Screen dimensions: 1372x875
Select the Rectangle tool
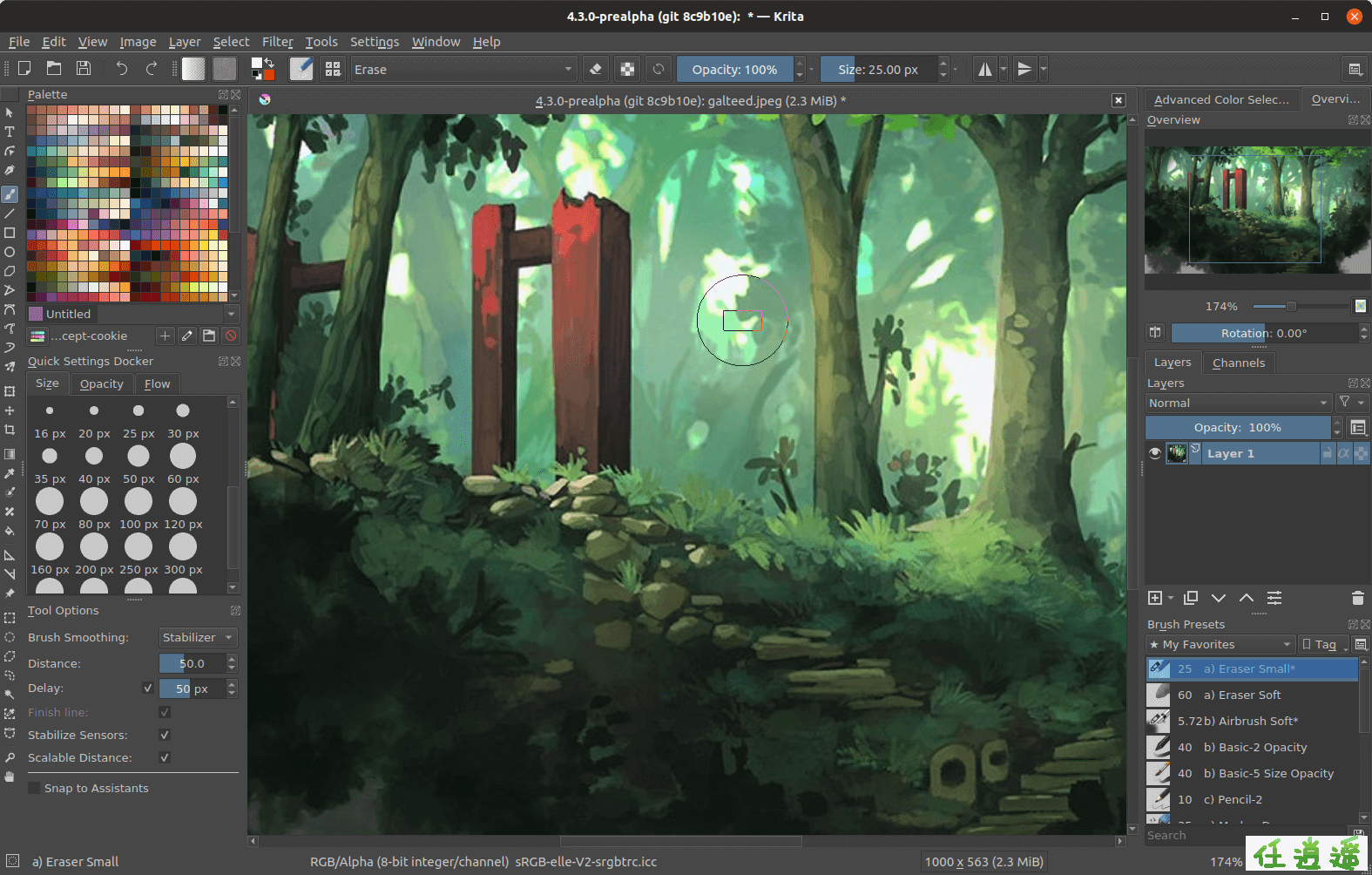10,233
